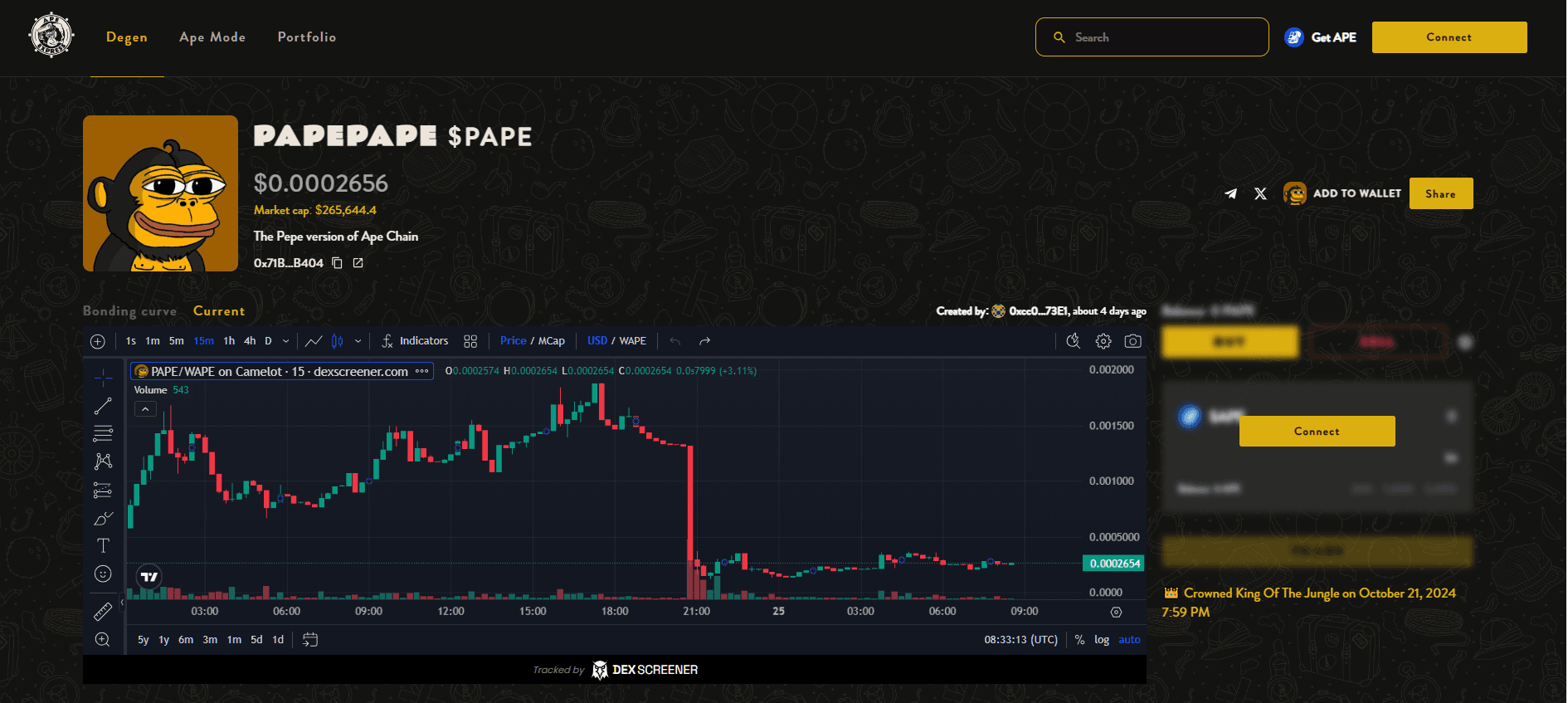This screenshot has width=1568, height=703.
Task: Select the brush drawing tool
Action: (103, 518)
